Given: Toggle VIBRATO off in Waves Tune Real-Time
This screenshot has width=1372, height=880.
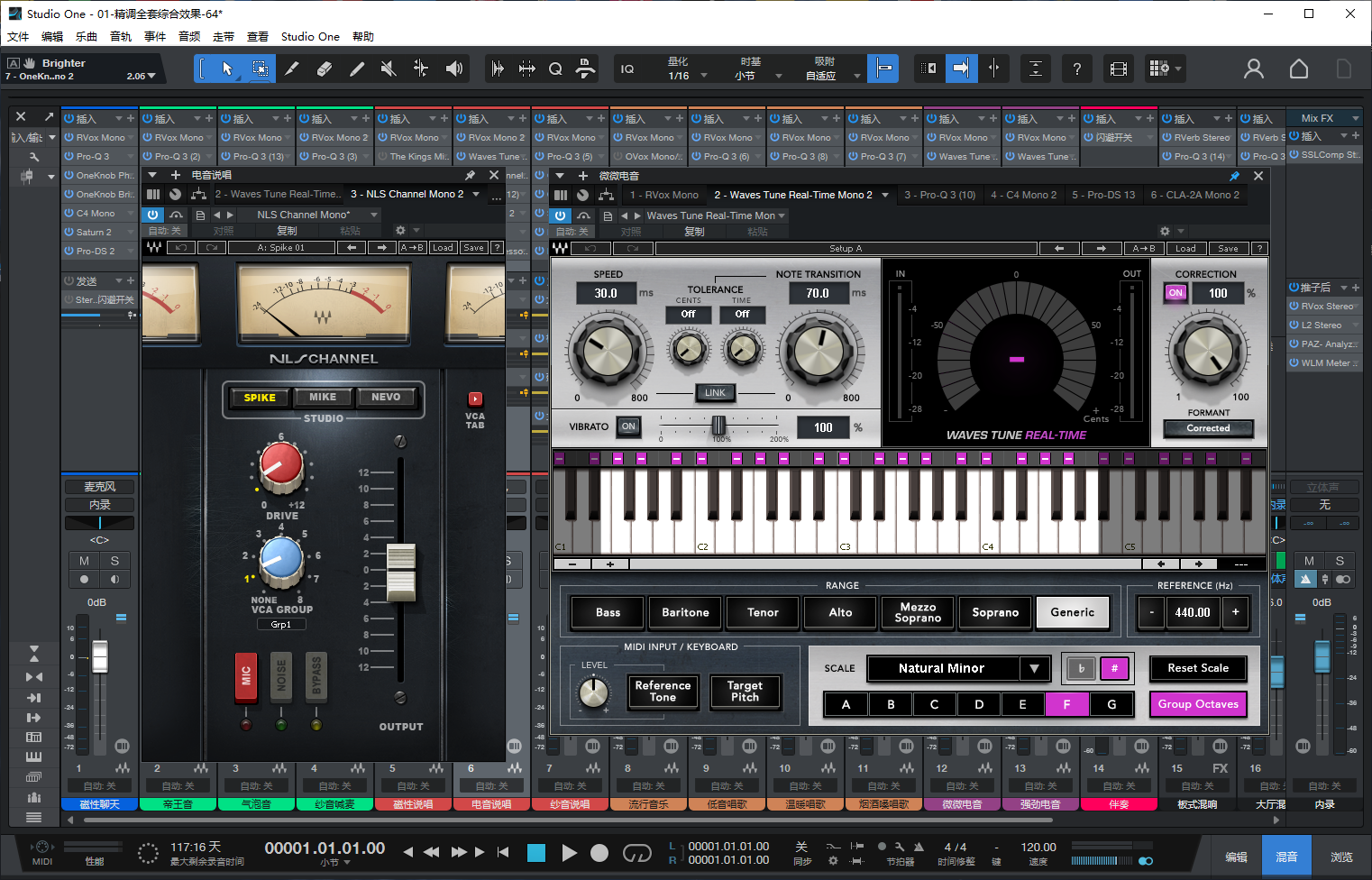Looking at the screenshot, I should point(628,426).
